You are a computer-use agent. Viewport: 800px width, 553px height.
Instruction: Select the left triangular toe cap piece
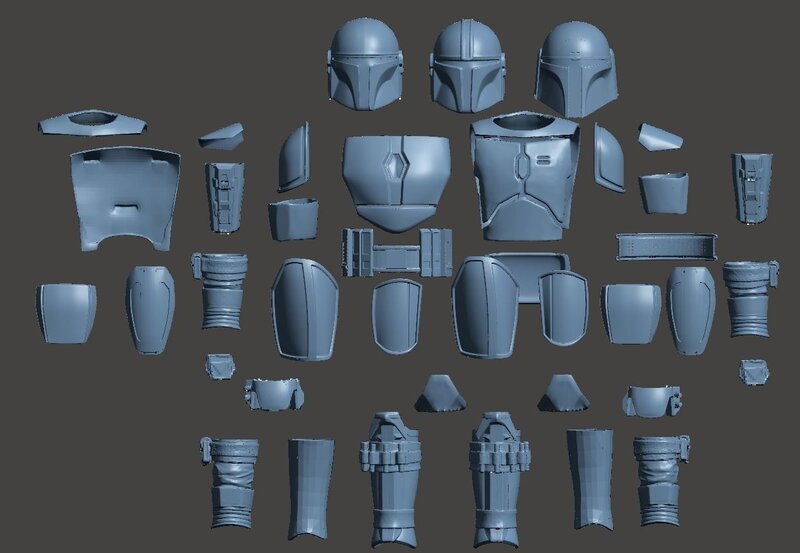click(x=441, y=395)
